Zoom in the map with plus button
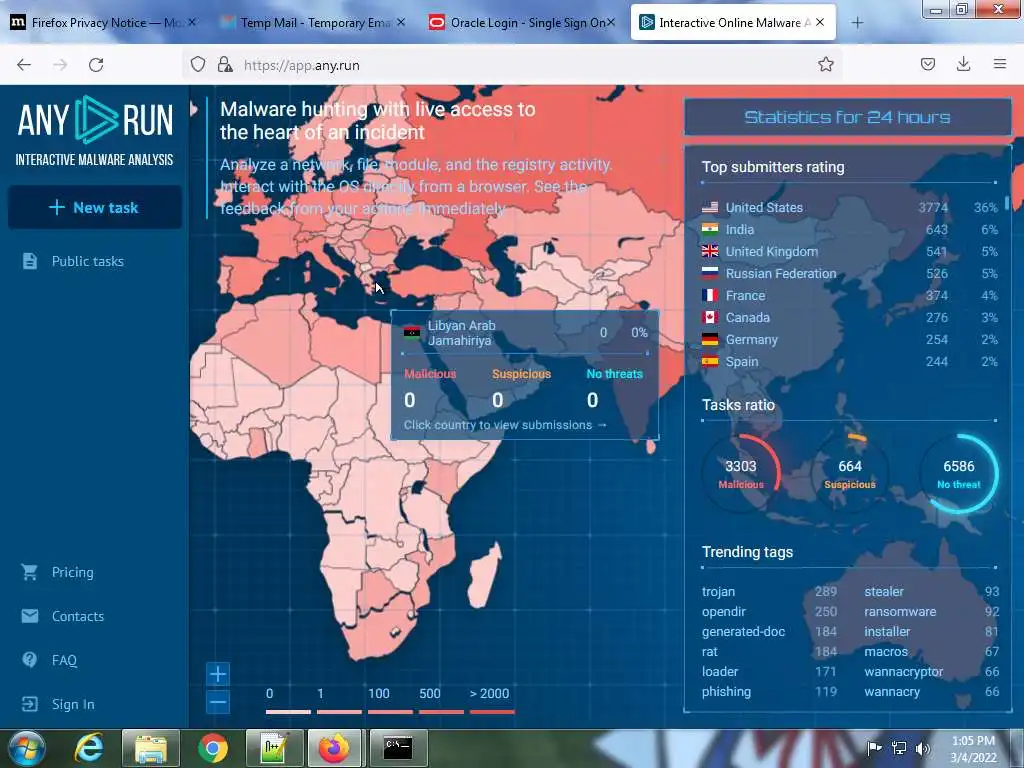 click(x=218, y=673)
